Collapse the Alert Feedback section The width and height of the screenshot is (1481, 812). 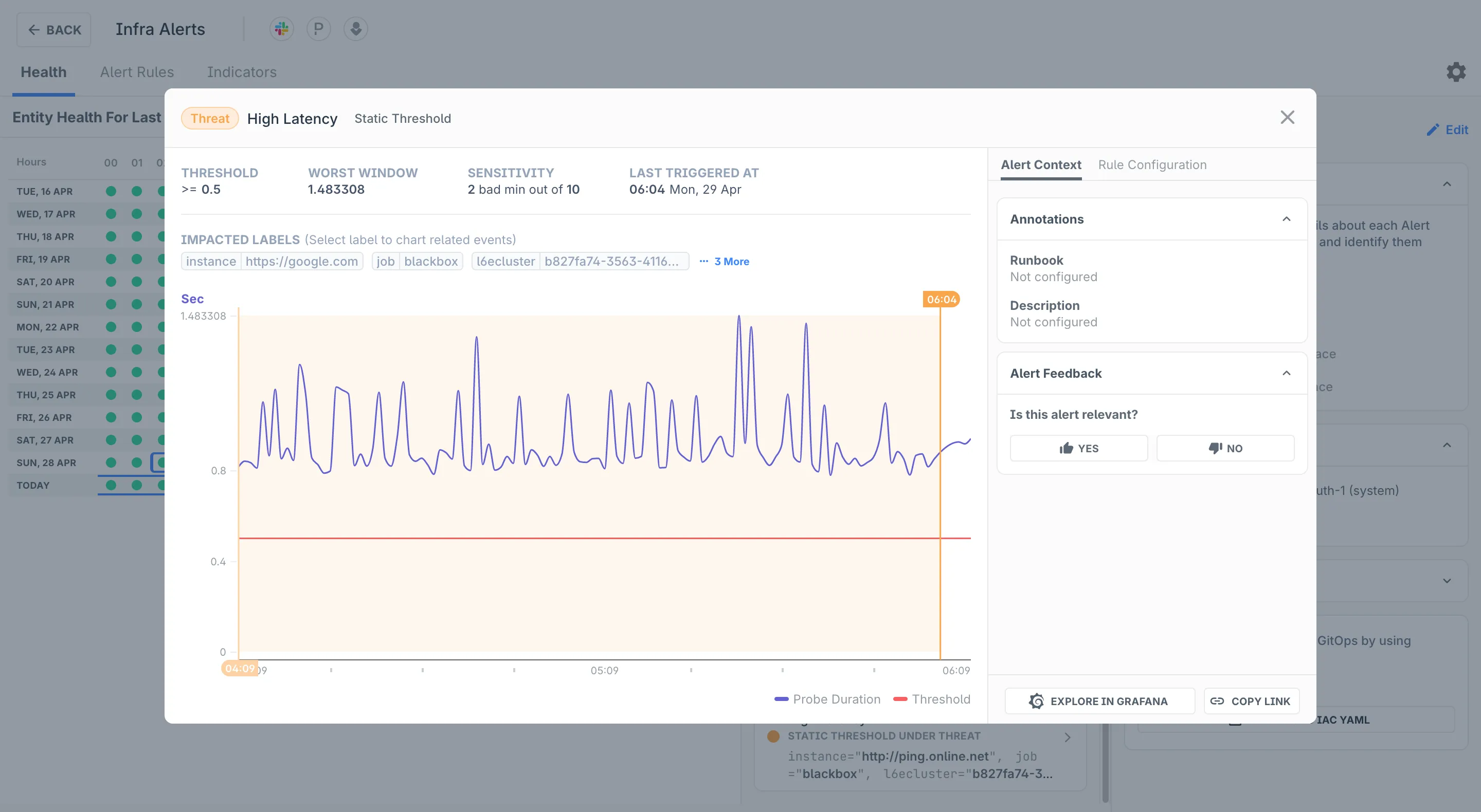pos(1287,373)
